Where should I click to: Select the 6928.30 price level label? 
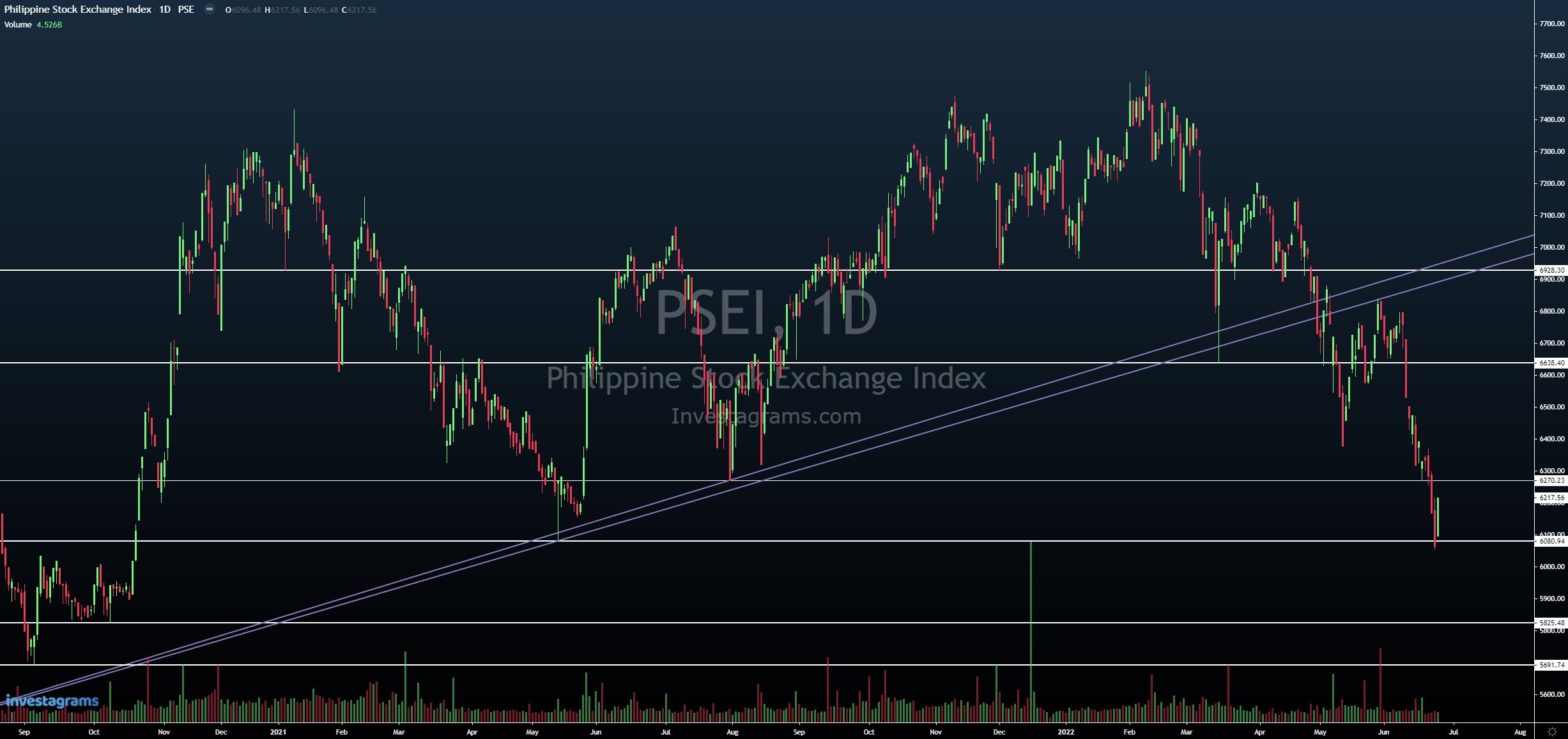1551,270
